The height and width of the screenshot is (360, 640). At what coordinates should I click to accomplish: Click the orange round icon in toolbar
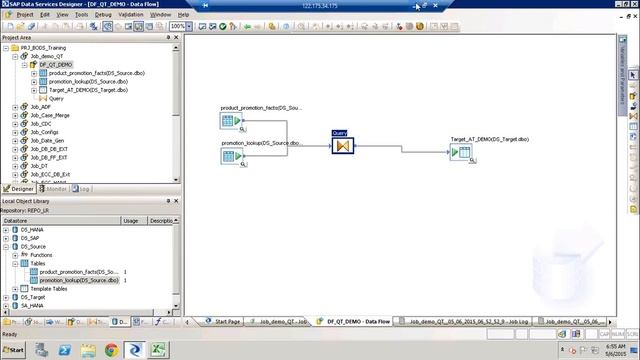420,27
